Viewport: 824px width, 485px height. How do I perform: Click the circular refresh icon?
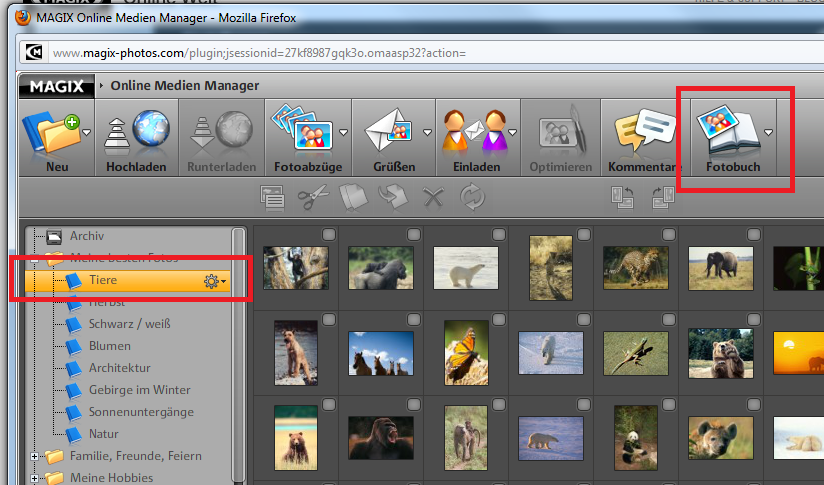pos(472,197)
